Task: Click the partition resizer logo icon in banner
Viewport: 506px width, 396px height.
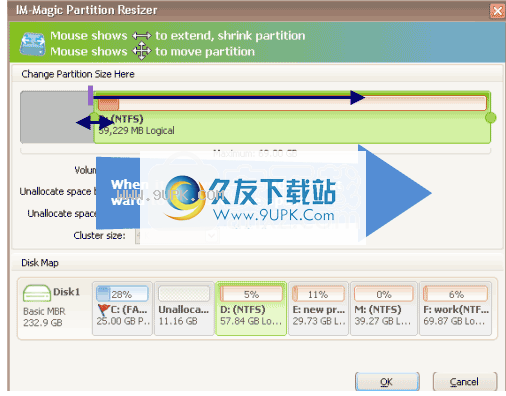Action: click(32, 44)
